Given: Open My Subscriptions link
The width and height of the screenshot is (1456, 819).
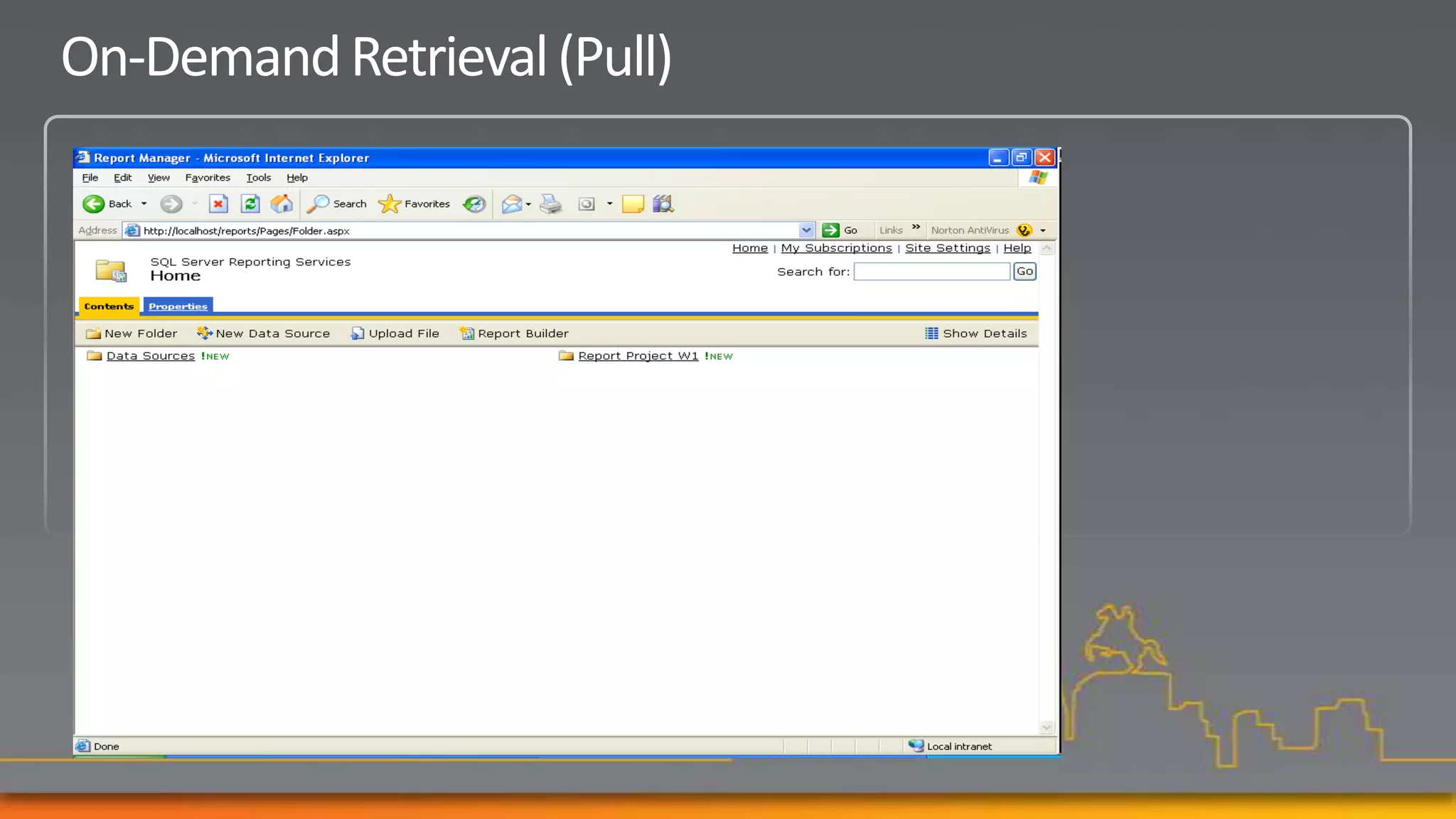Looking at the screenshot, I should pos(836,248).
